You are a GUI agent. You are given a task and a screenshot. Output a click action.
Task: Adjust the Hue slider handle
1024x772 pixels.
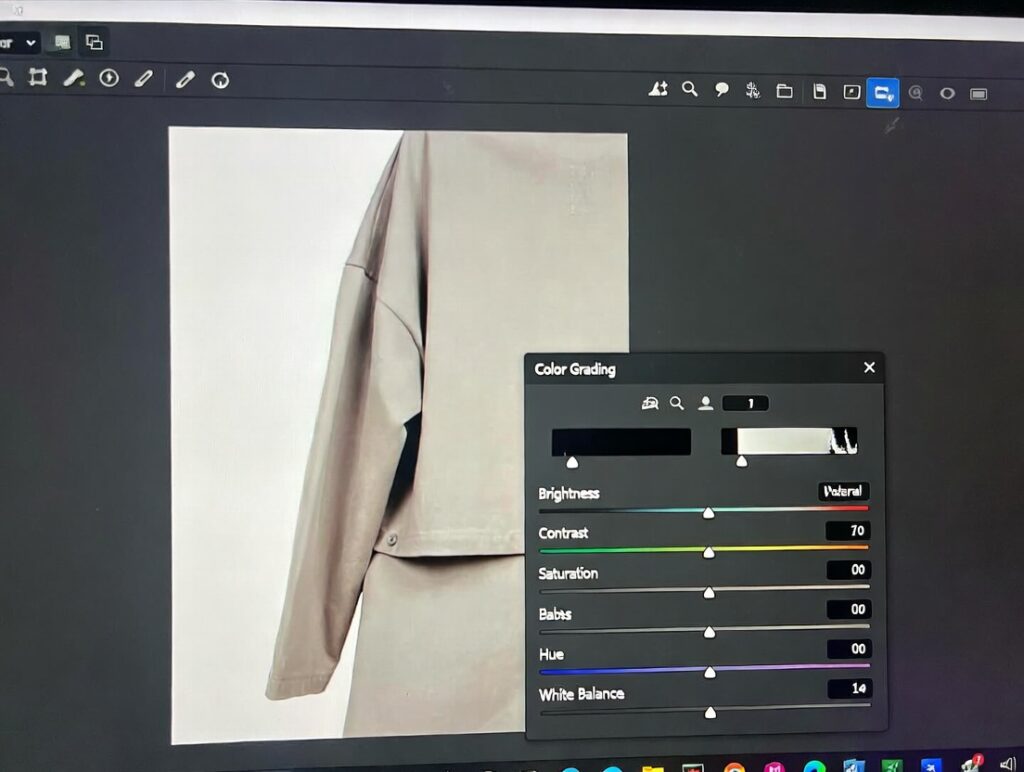710,672
